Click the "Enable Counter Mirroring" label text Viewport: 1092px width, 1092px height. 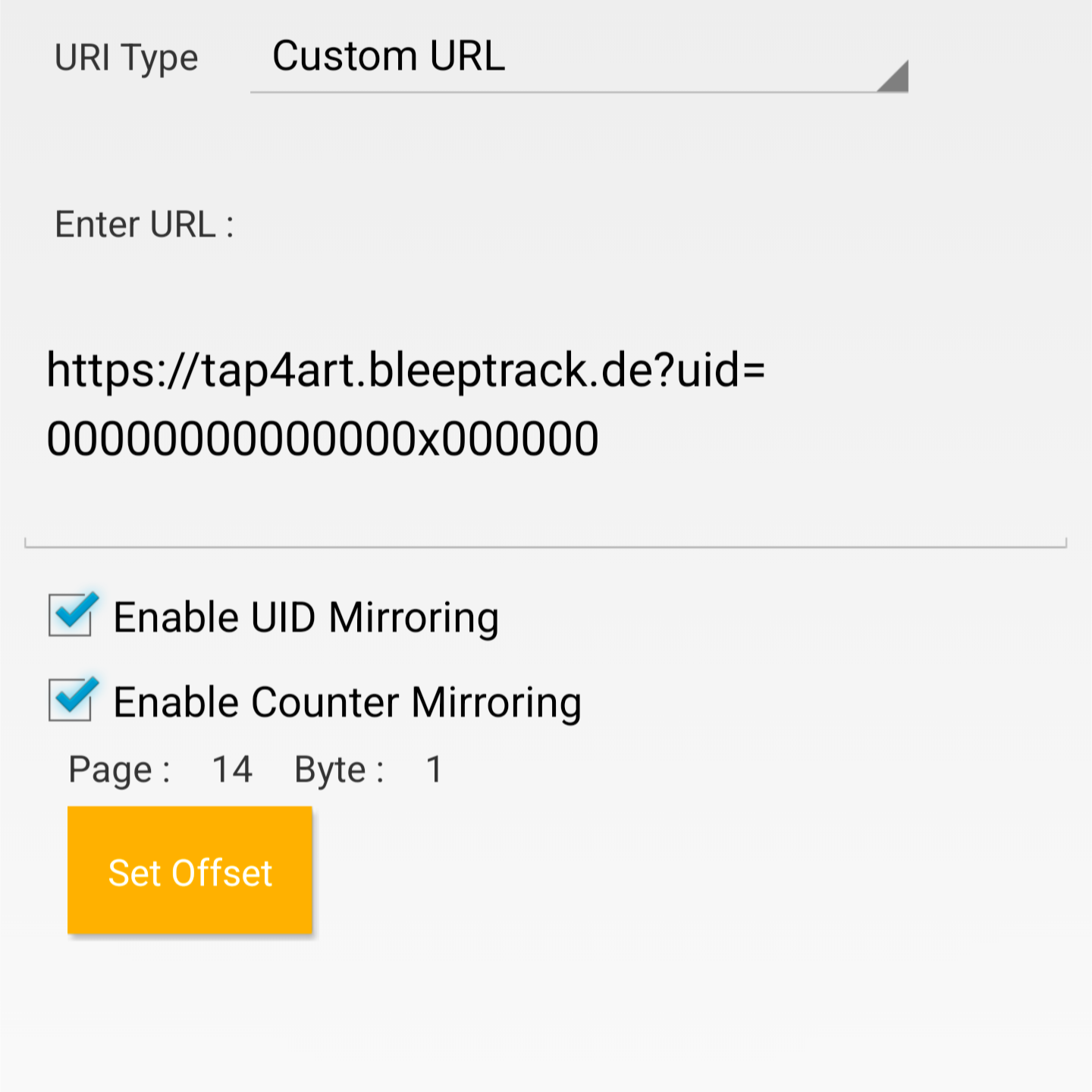click(x=347, y=702)
